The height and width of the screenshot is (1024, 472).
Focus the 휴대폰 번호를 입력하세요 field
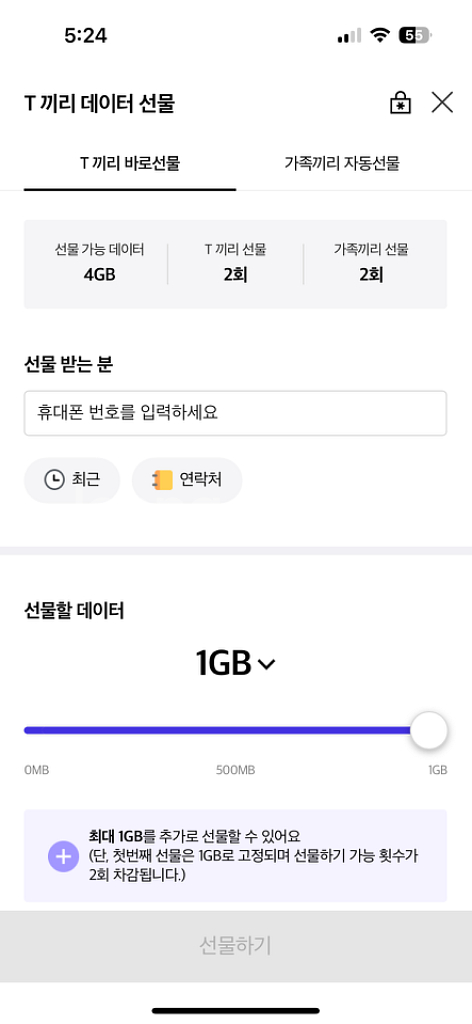(x=236, y=413)
